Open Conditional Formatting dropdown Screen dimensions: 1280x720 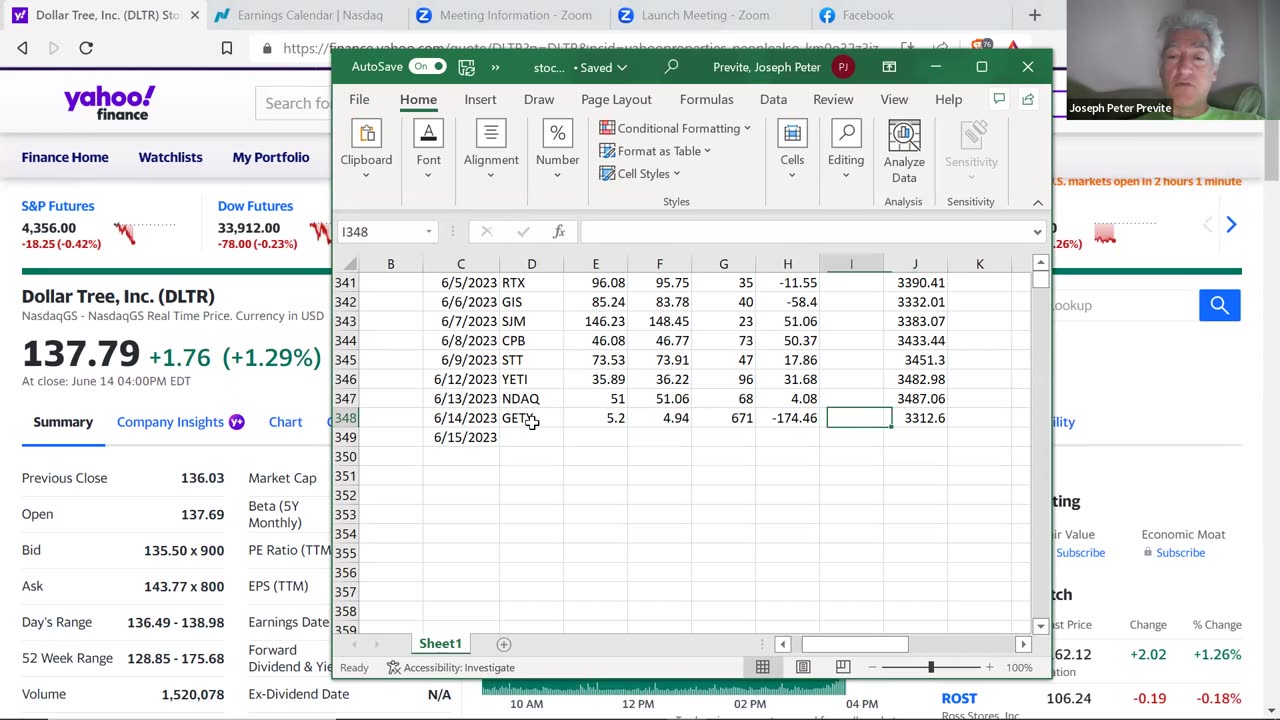pos(675,128)
